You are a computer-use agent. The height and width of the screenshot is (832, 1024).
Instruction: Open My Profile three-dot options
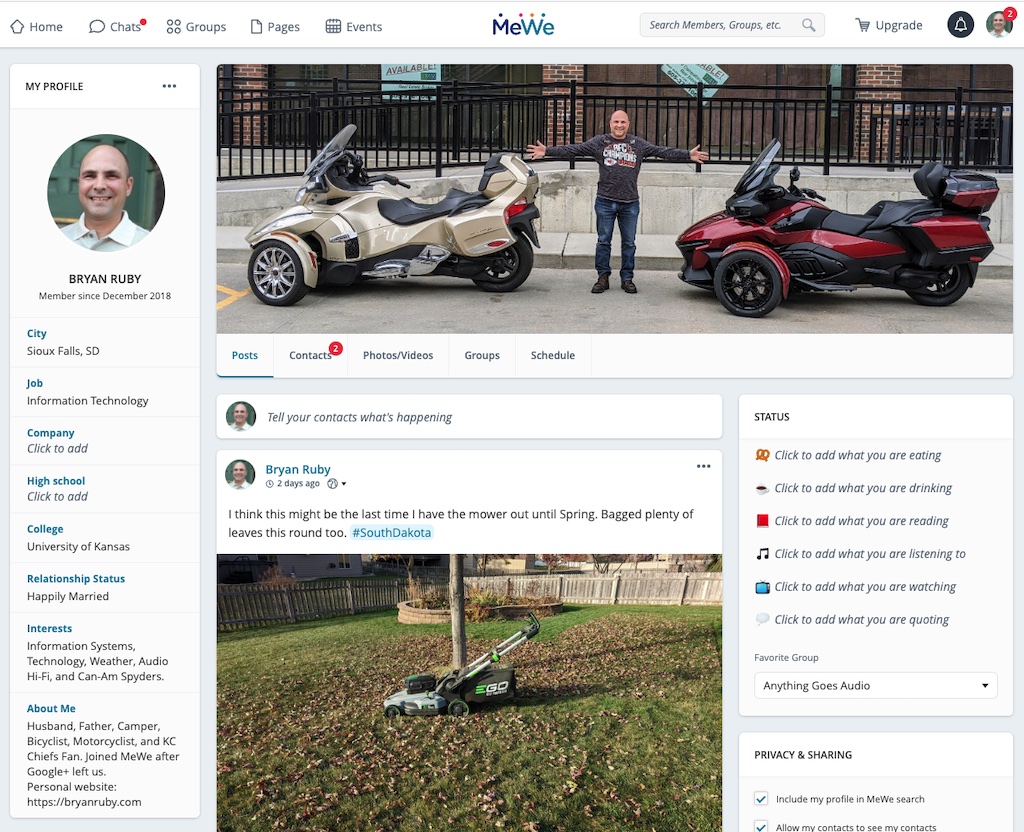(x=169, y=86)
